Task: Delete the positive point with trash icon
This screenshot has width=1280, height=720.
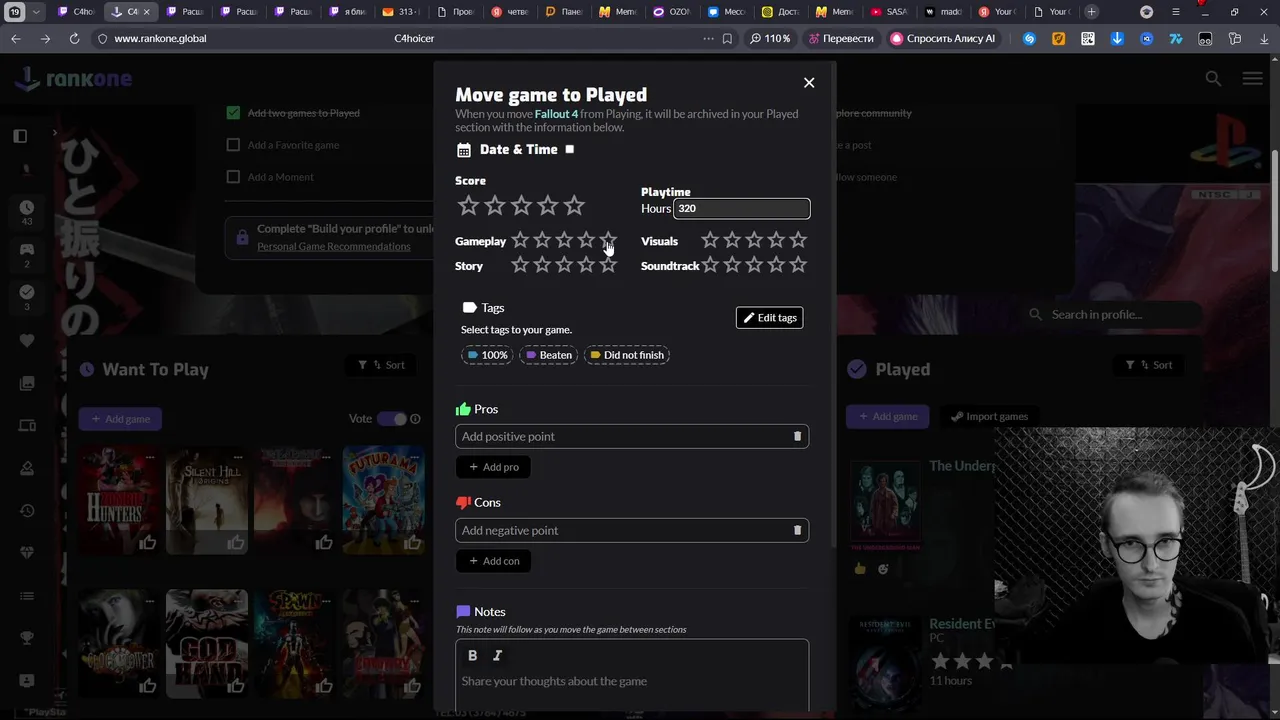Action: [x=797, y=436]
